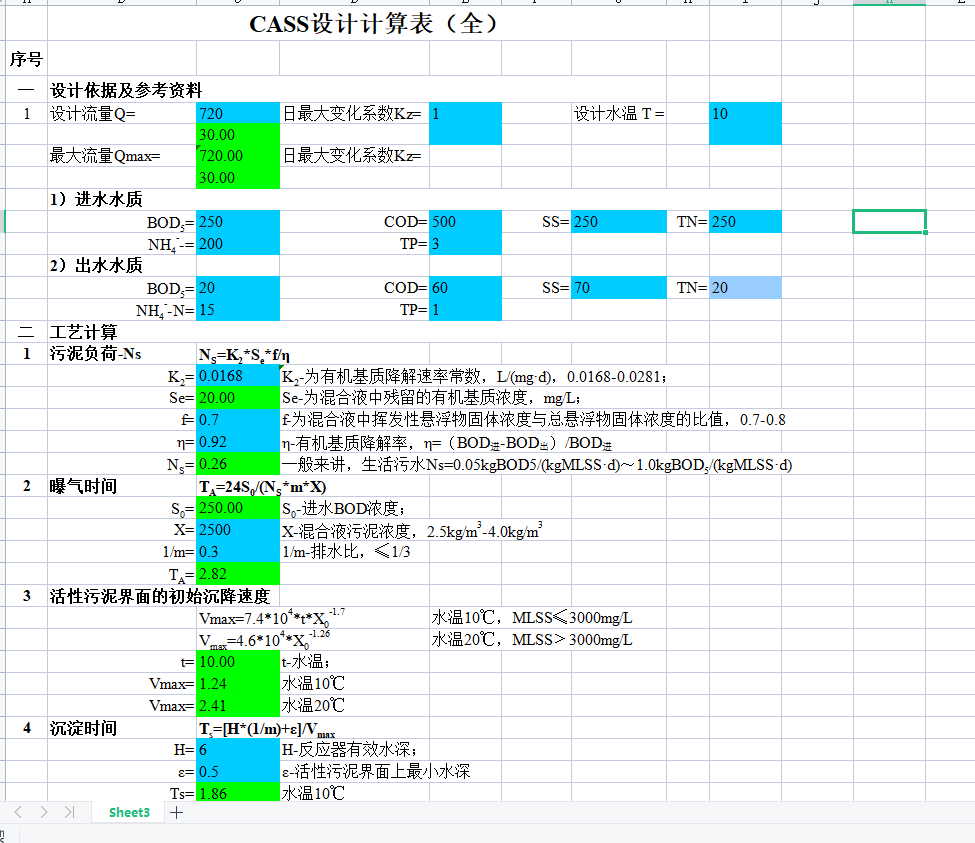Select the formula cell Ts=[H*(1/m)+ε]/Vmax
Viewport: 975px width, 843px height.
pyautogui.click(x=267, y=729)
